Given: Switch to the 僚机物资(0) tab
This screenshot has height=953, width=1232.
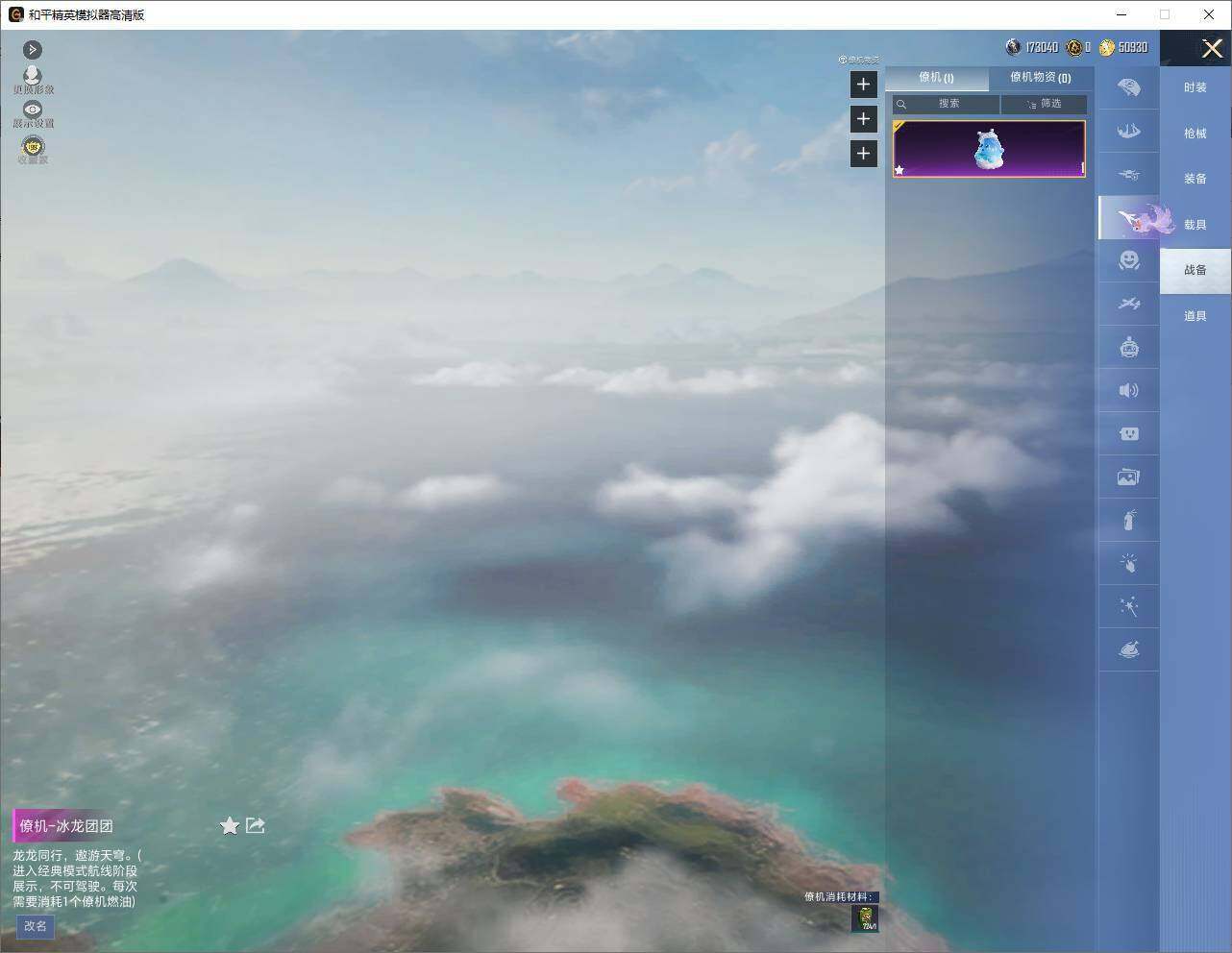Looking at the screenshot, I should 1040,78.
